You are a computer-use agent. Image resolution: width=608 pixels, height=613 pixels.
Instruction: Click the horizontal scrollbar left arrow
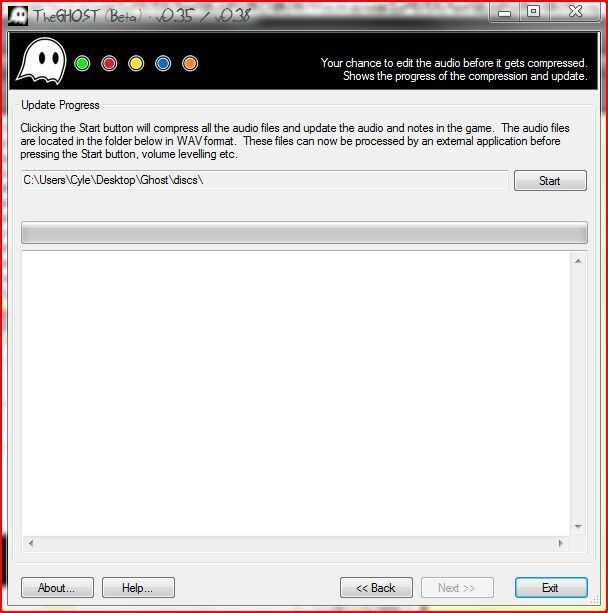[x=30, y=543]
